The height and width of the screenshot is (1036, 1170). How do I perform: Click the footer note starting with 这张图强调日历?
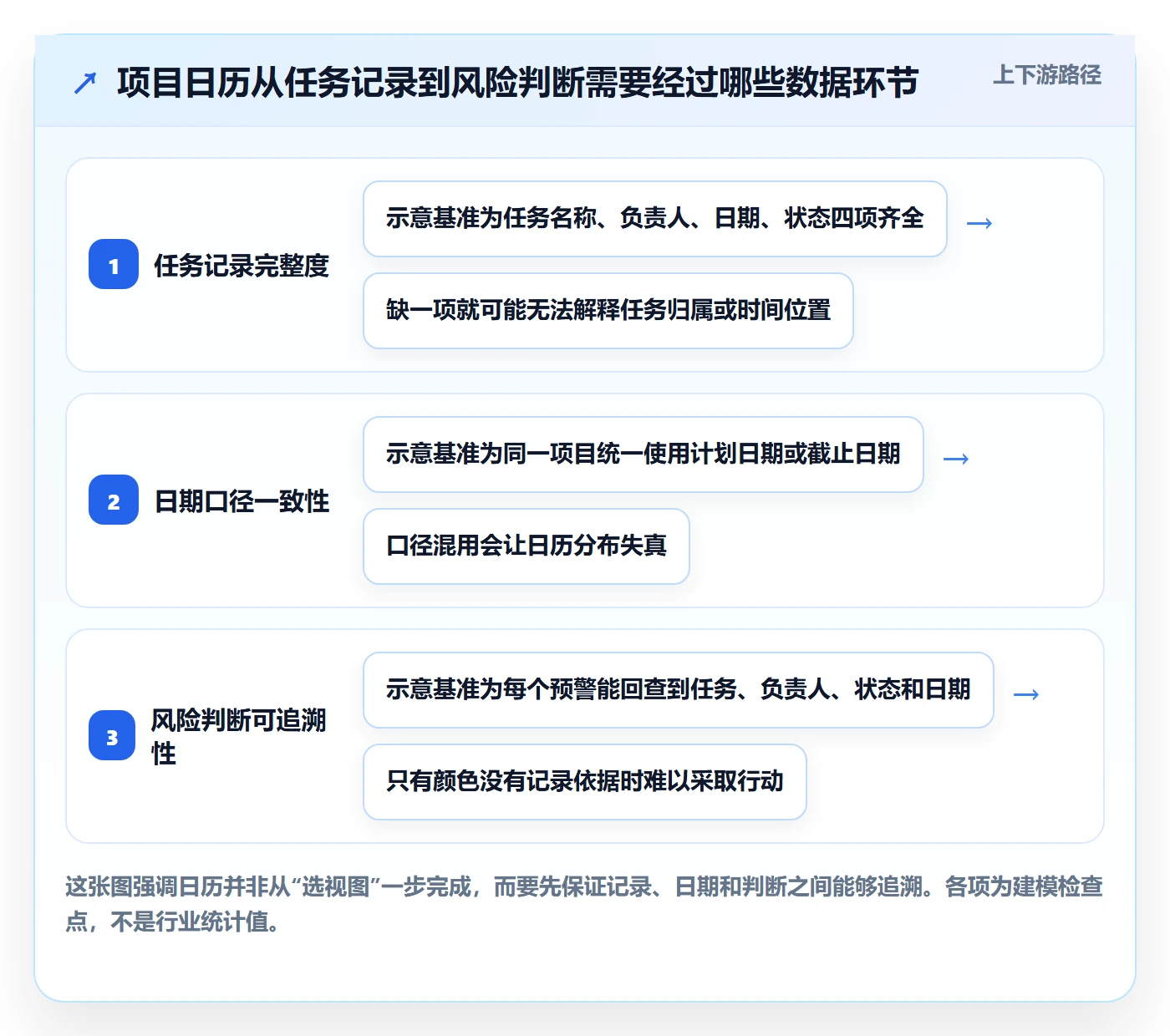(x=584, y=904)
